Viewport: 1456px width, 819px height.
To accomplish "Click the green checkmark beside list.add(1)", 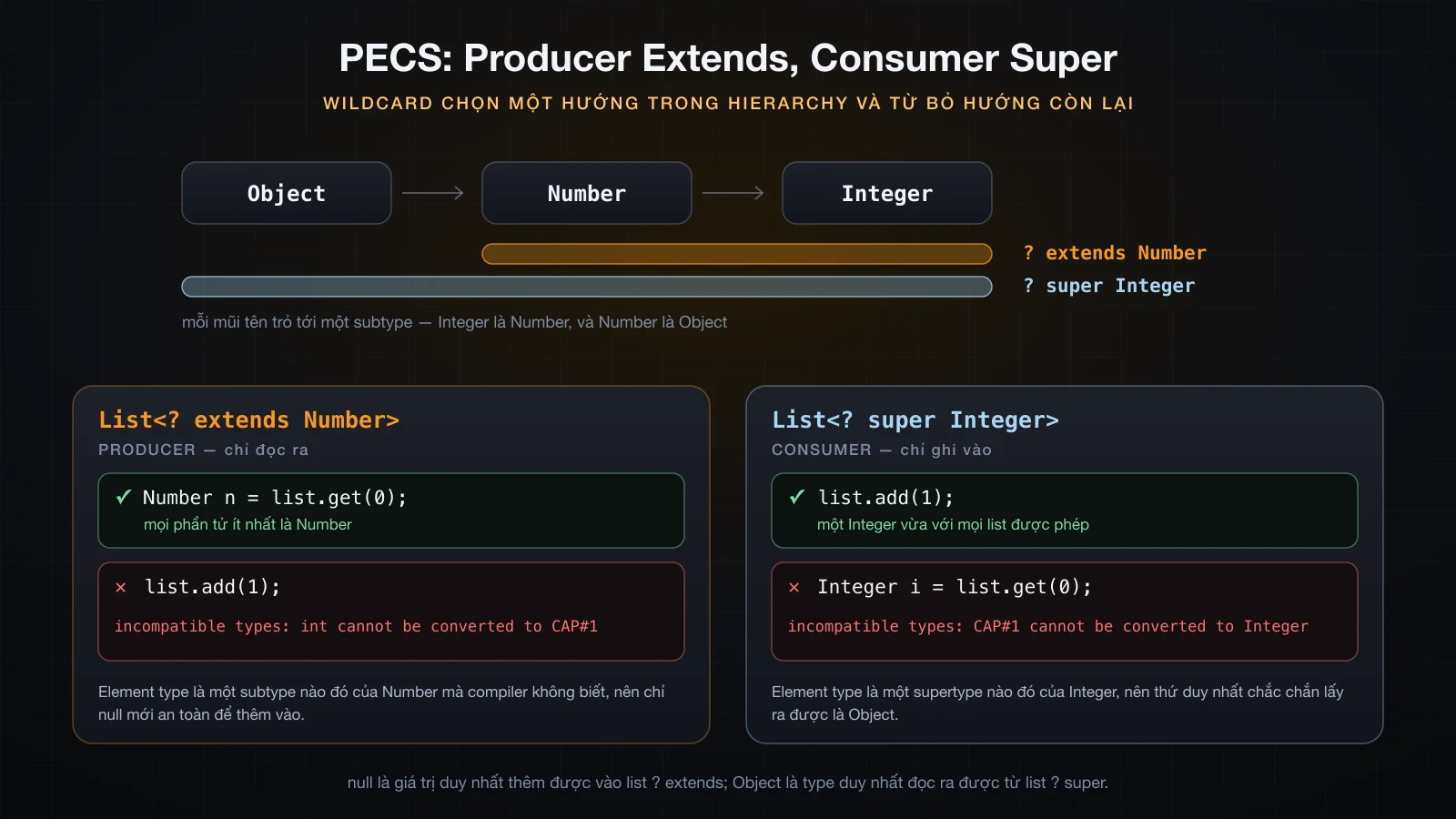I will (796, 497).
